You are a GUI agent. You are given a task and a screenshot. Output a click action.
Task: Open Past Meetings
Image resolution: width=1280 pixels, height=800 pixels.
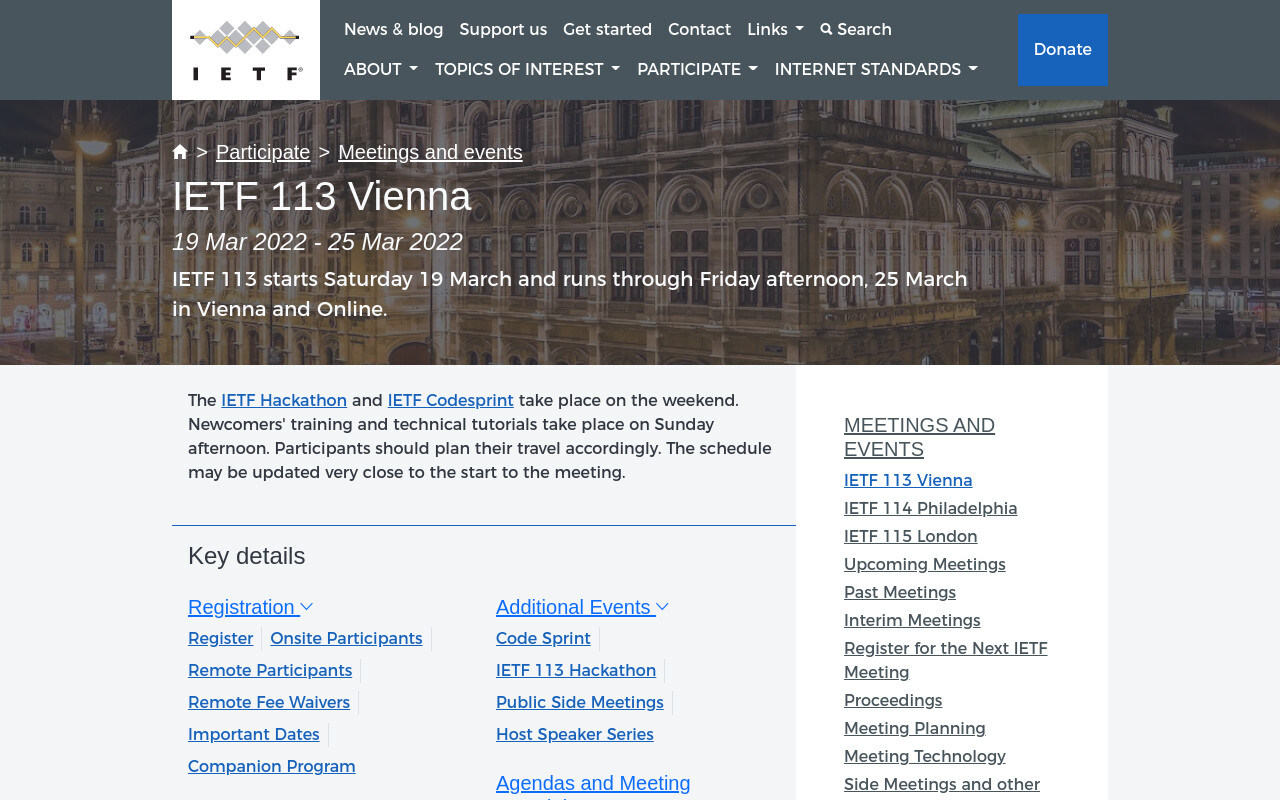pos(900,592)
